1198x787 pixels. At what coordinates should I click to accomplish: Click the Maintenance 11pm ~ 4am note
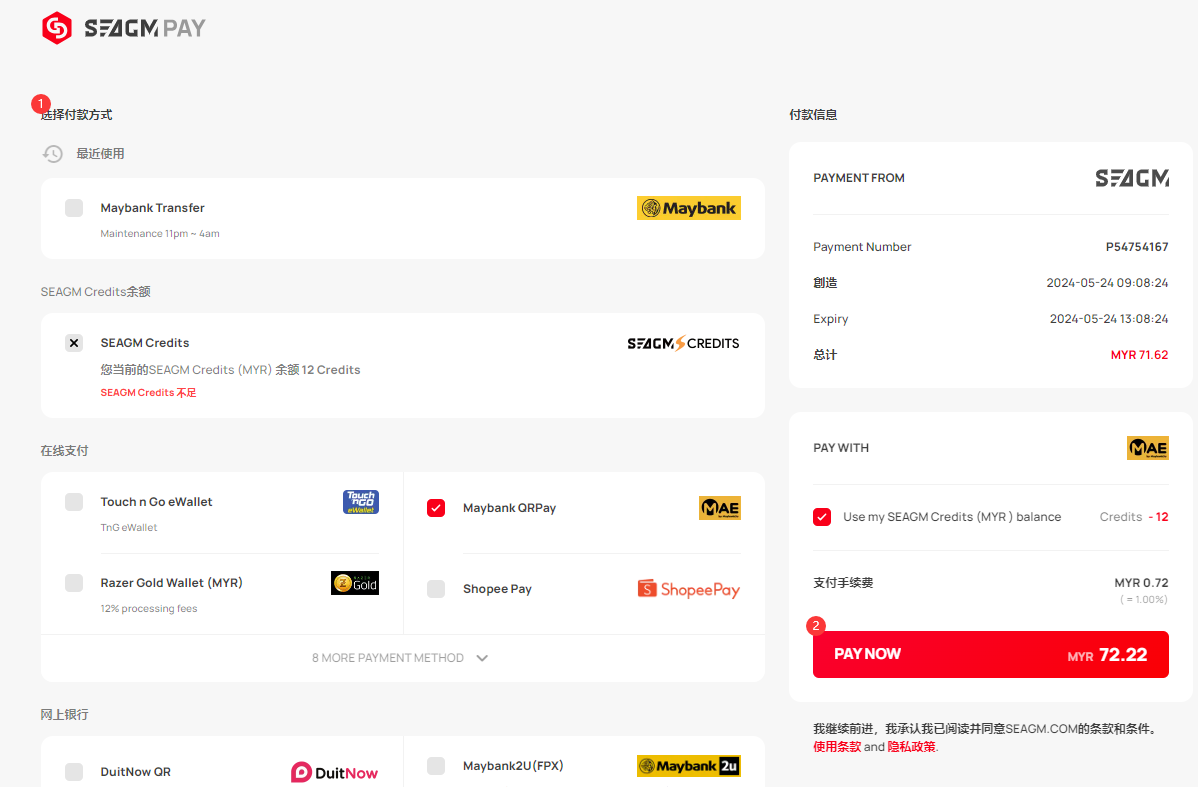point(160,234)
